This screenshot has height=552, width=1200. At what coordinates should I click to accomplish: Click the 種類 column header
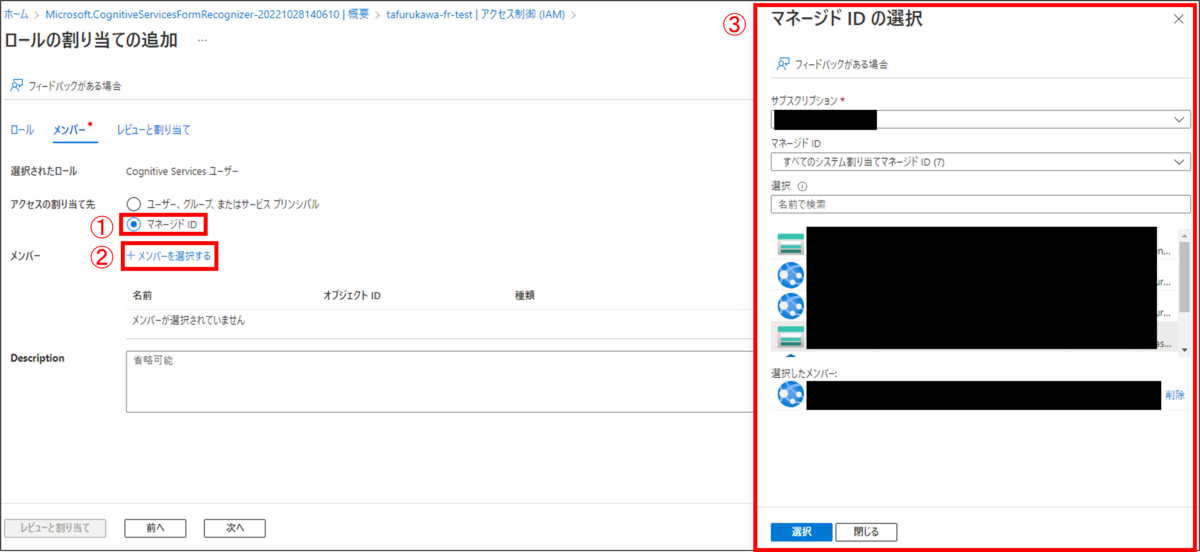pyautogui.click(x=524, y=296)
